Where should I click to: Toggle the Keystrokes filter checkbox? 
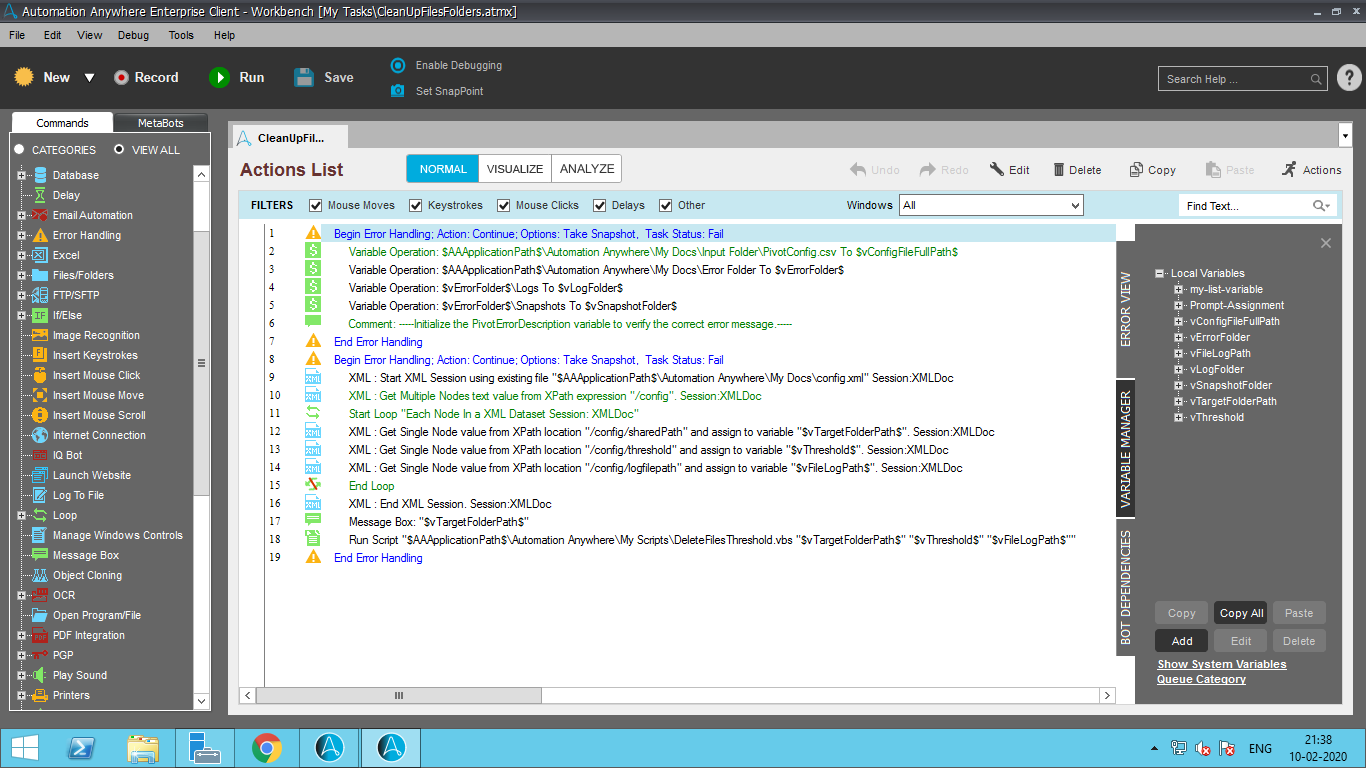click(x=416, y=206)
